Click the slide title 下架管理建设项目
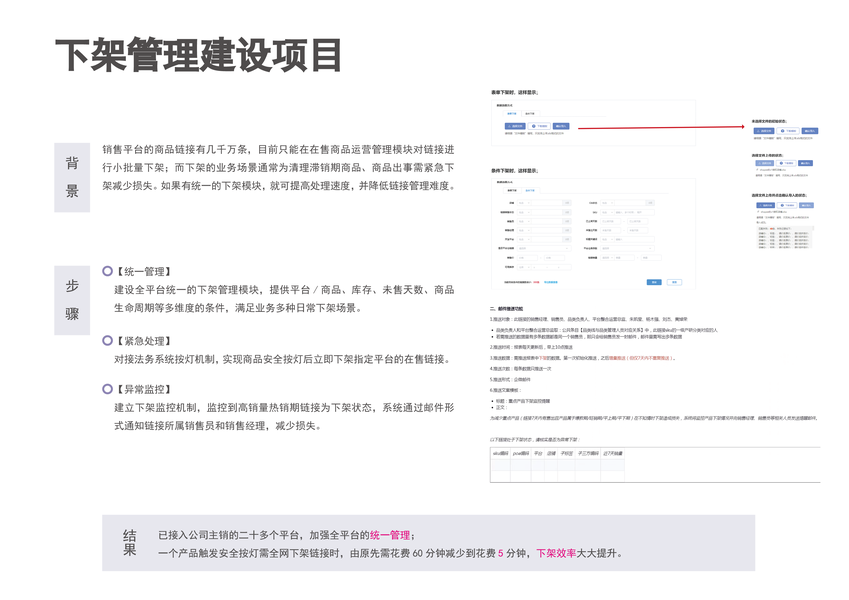Screen dimensions: 849x600 199,55
